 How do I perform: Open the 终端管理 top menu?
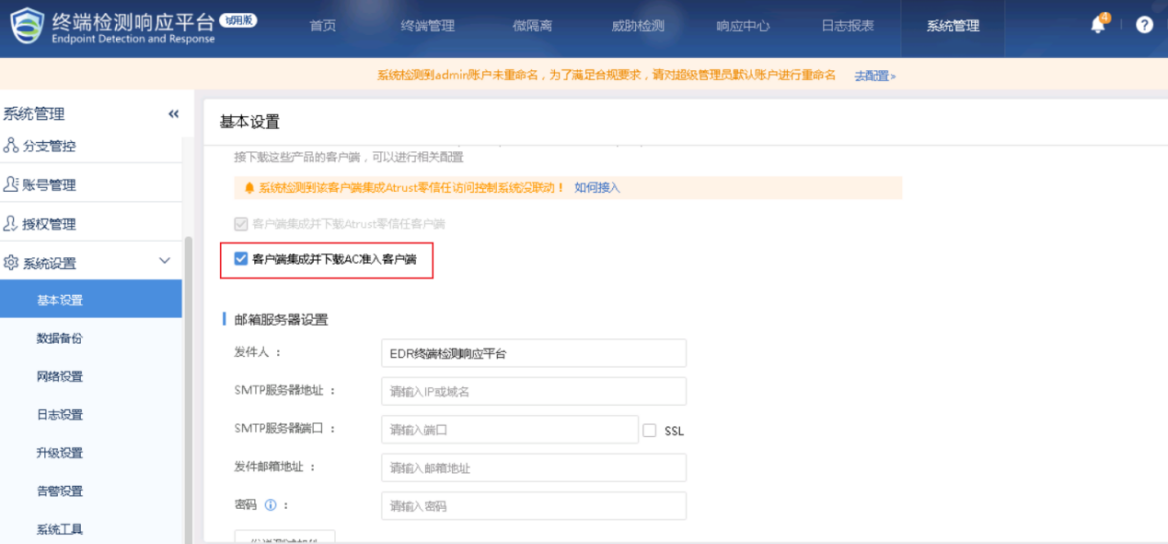coord(427,27)
